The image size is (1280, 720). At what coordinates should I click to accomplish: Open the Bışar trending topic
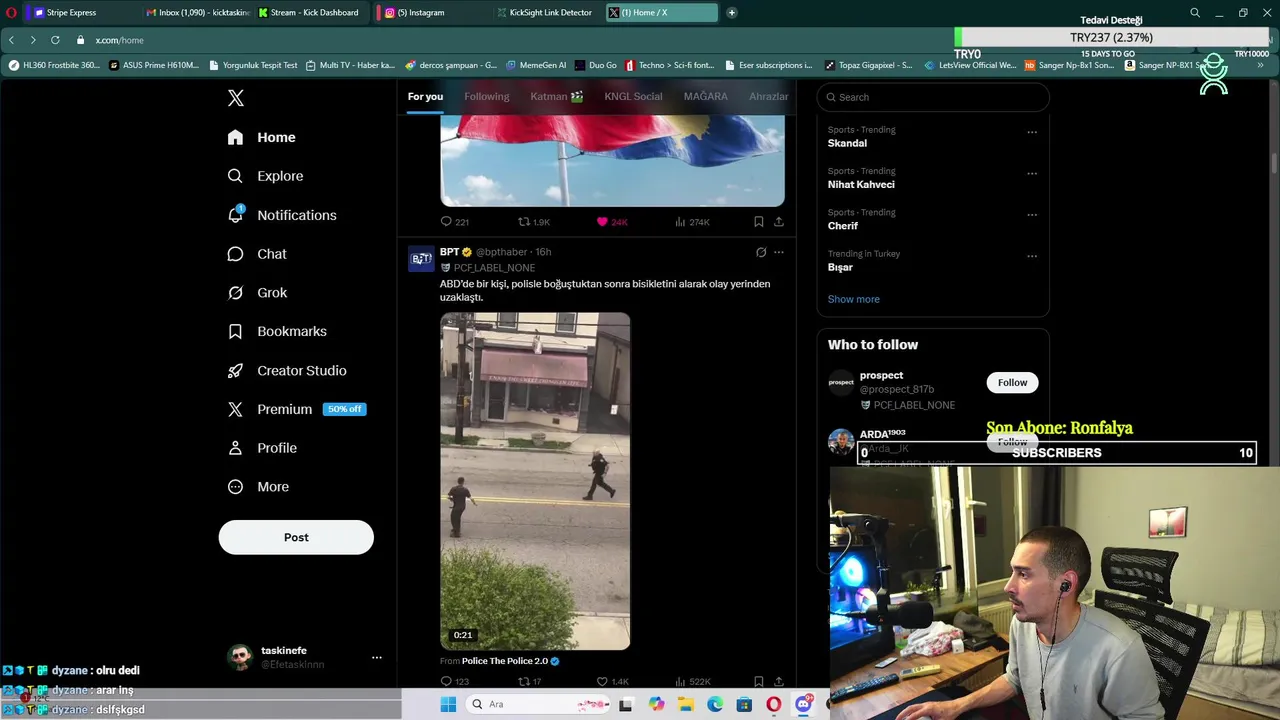[840, 267]
